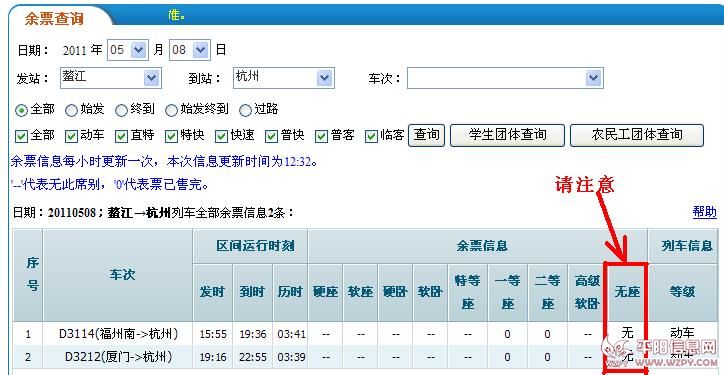Uncheck the 快速 checkbox
The width and height of the screenshot is (724, 375).
point(221,136)
